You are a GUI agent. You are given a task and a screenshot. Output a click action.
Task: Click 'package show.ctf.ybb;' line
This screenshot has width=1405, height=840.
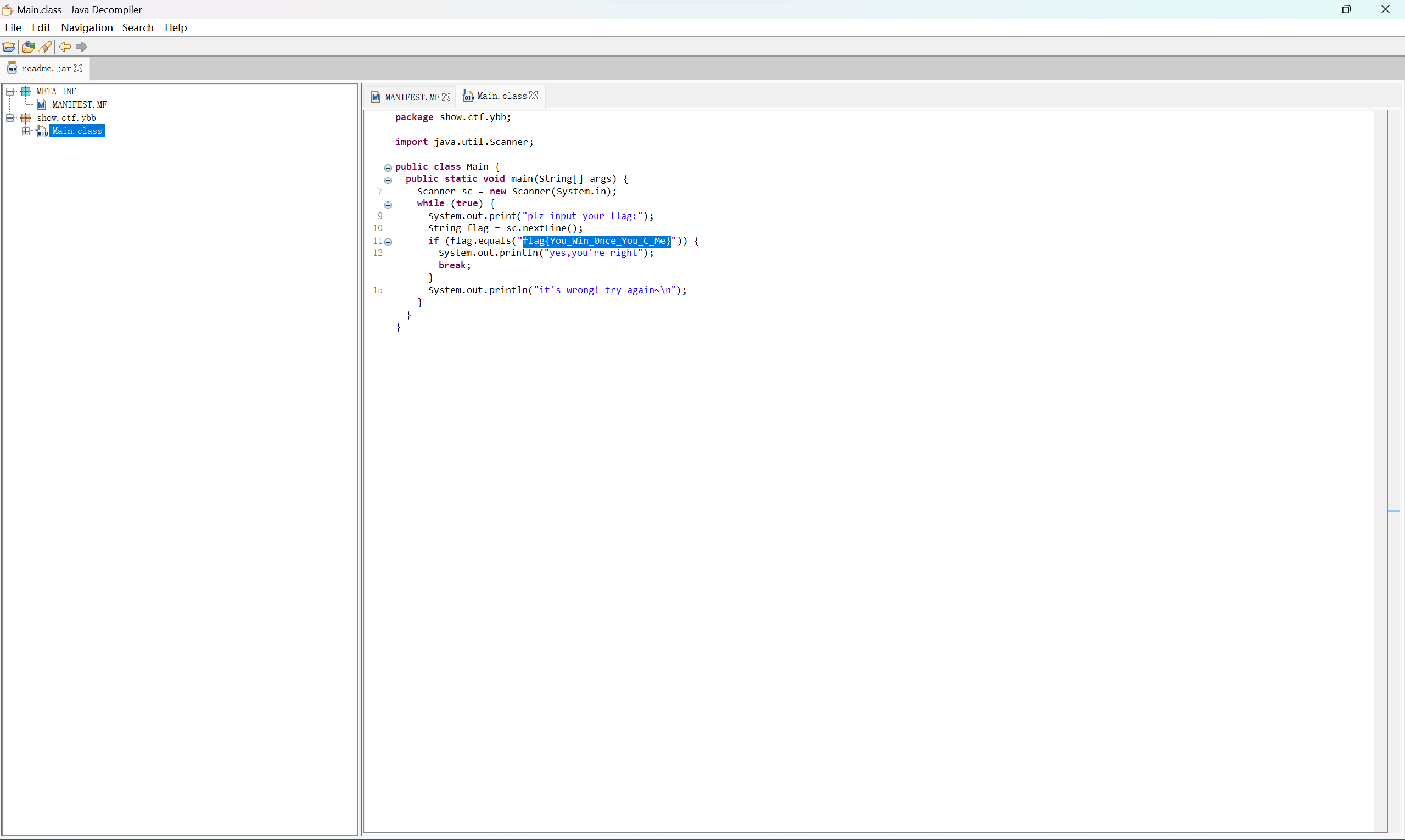pos(453,117)
